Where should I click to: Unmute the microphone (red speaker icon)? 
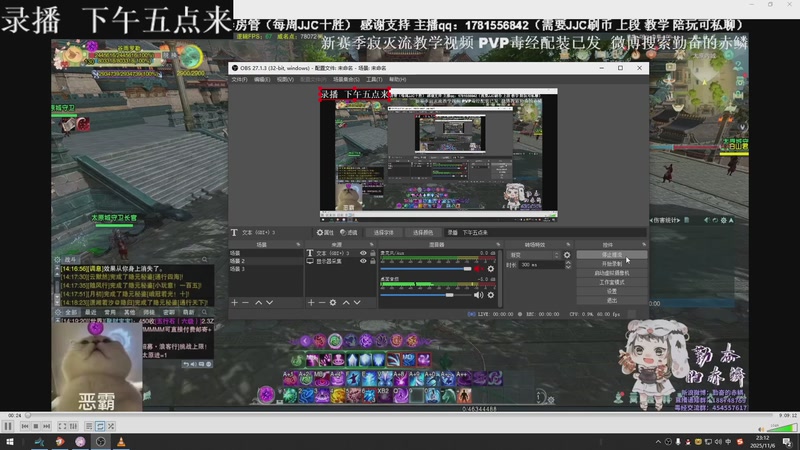(478, 269)
